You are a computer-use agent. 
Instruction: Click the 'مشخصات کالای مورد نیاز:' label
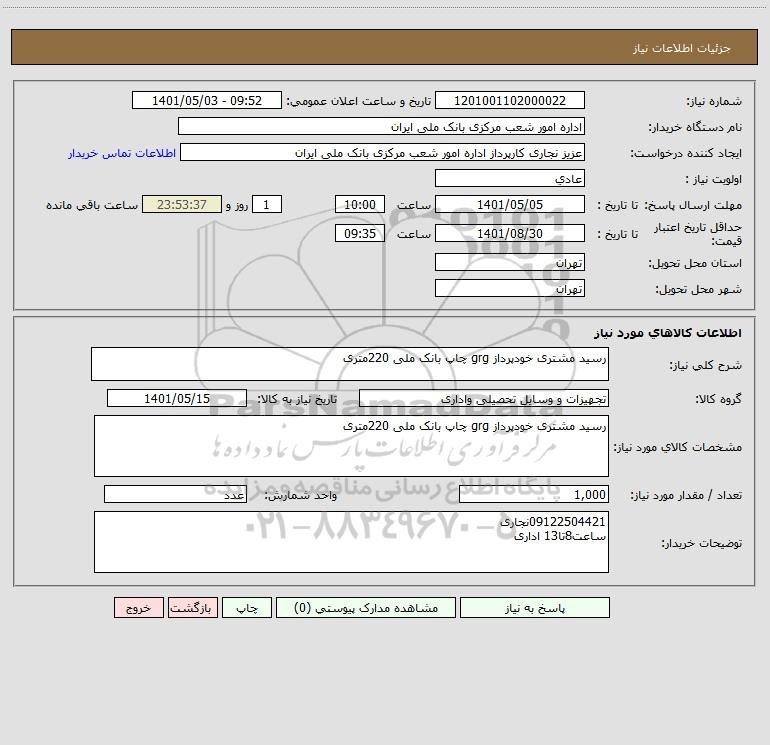[678, 447]
